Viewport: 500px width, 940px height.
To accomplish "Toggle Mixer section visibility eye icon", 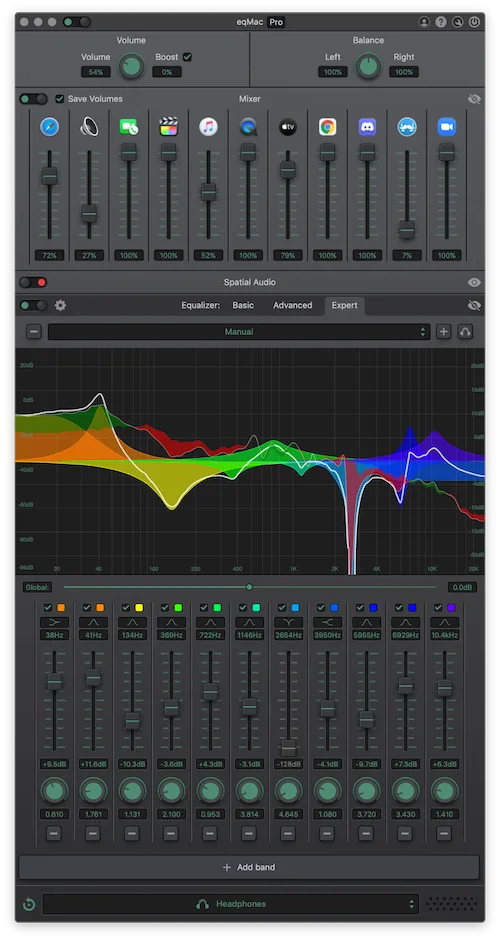I will (474, 99).
